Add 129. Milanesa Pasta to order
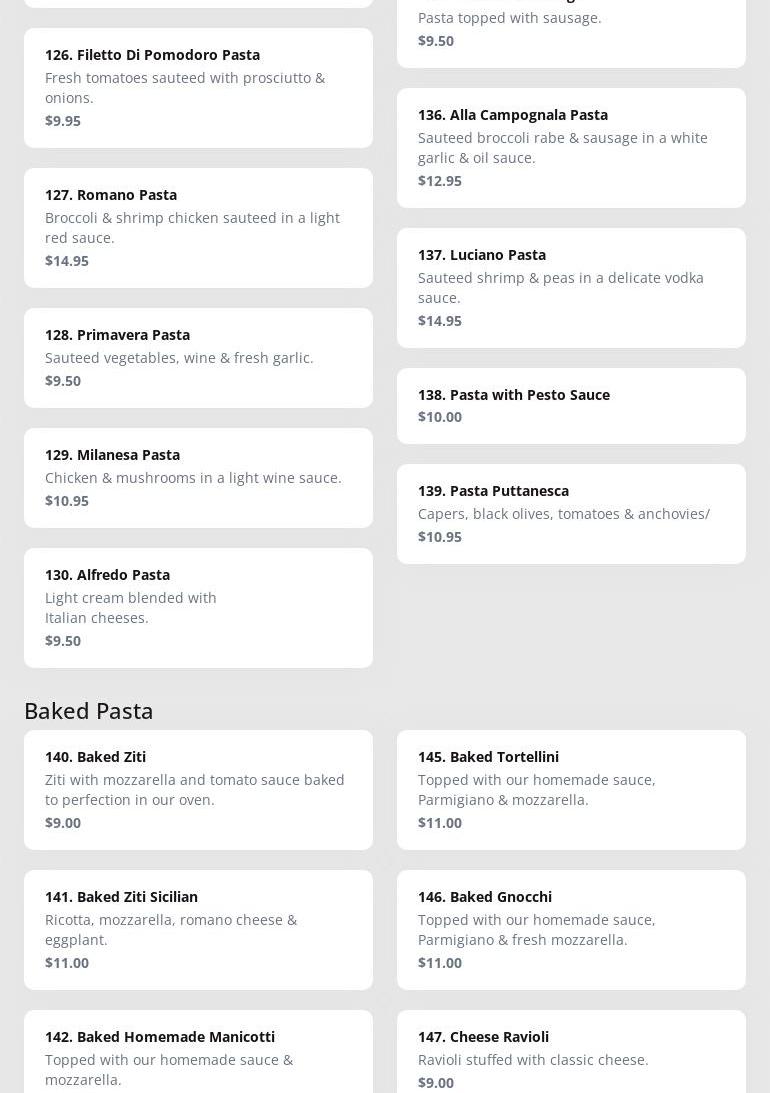 [x=198, y=478]
